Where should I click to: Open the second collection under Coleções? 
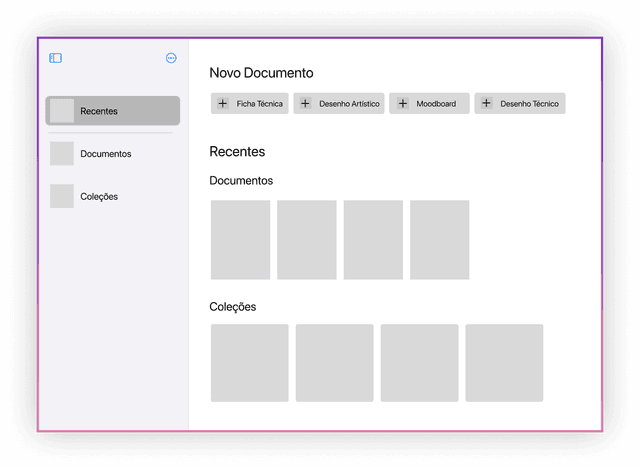pos(334,362)
